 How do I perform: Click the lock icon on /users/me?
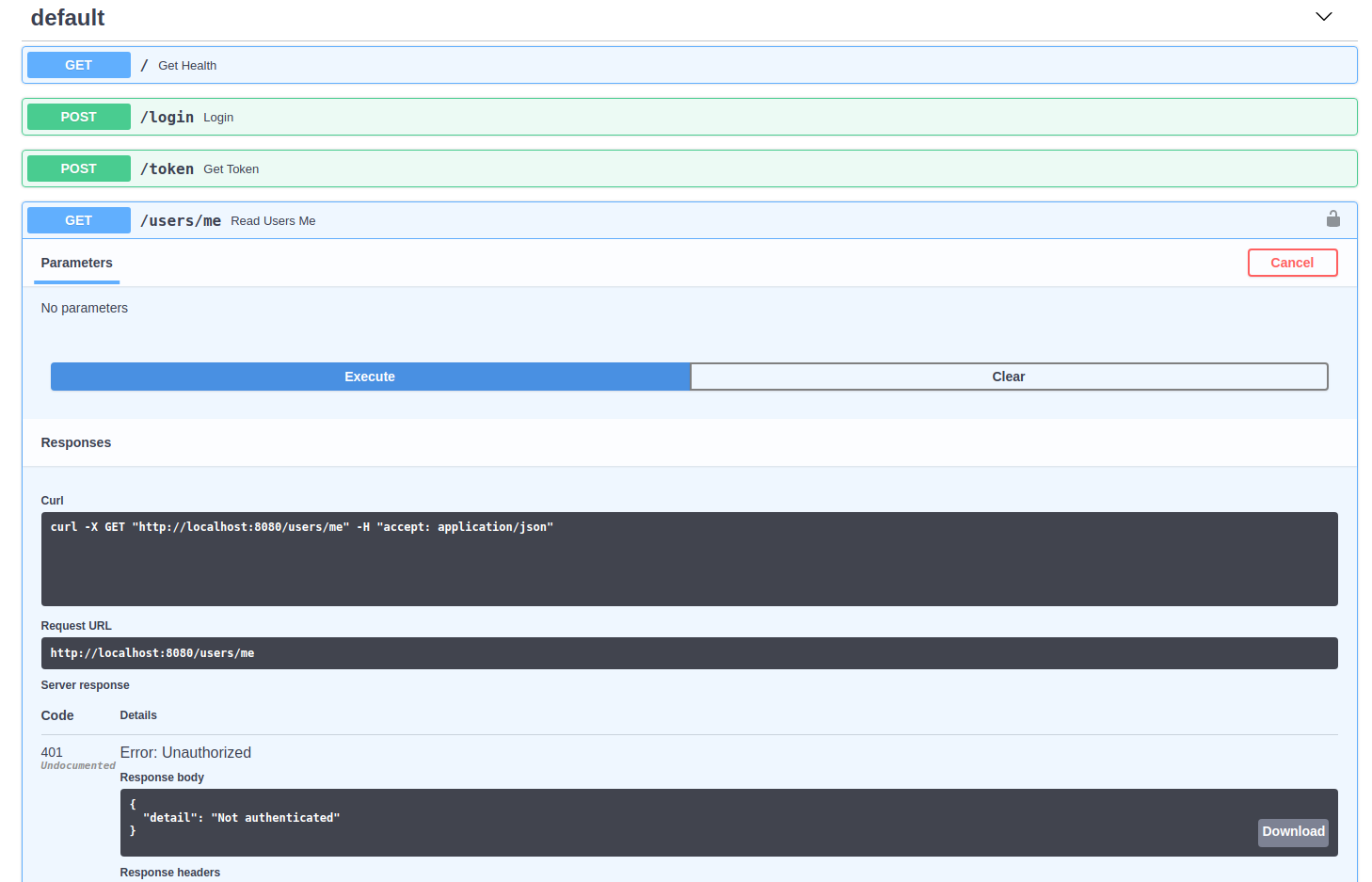pyautogui.click(x=1332, y=219)
